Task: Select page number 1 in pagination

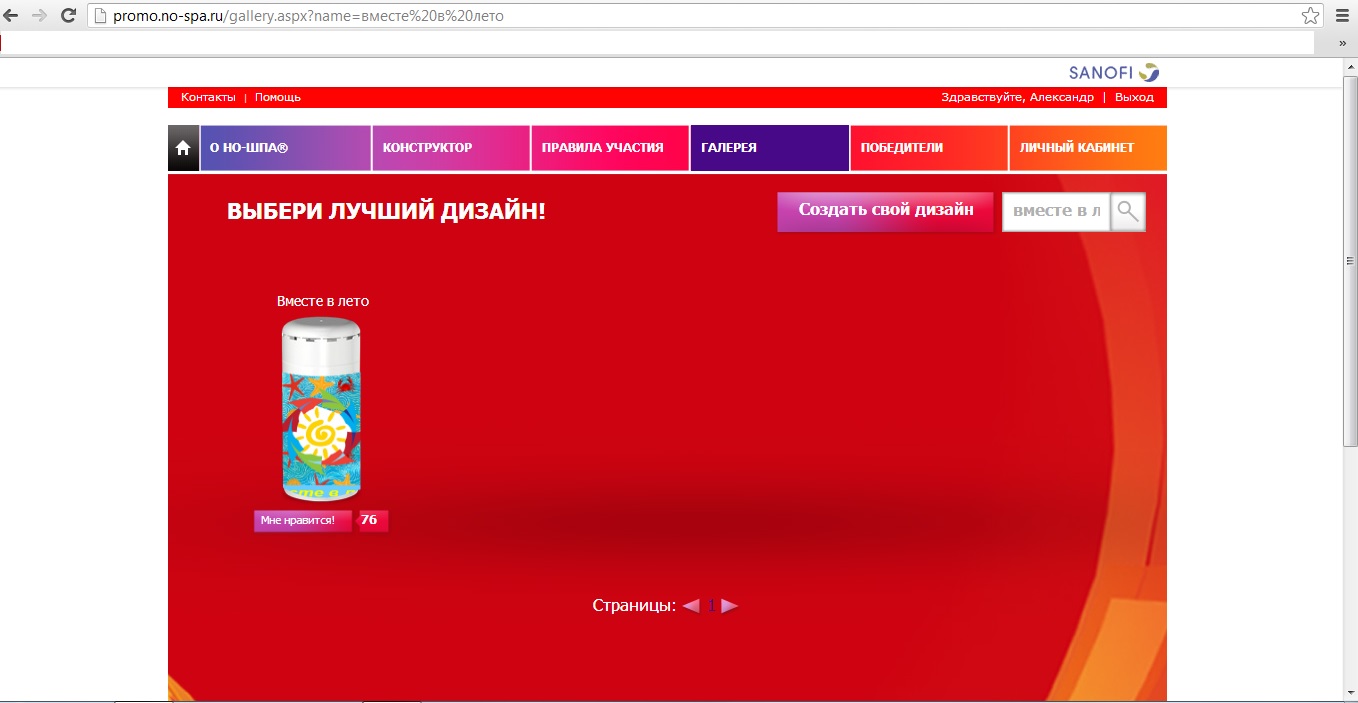Action: point(712,606)
